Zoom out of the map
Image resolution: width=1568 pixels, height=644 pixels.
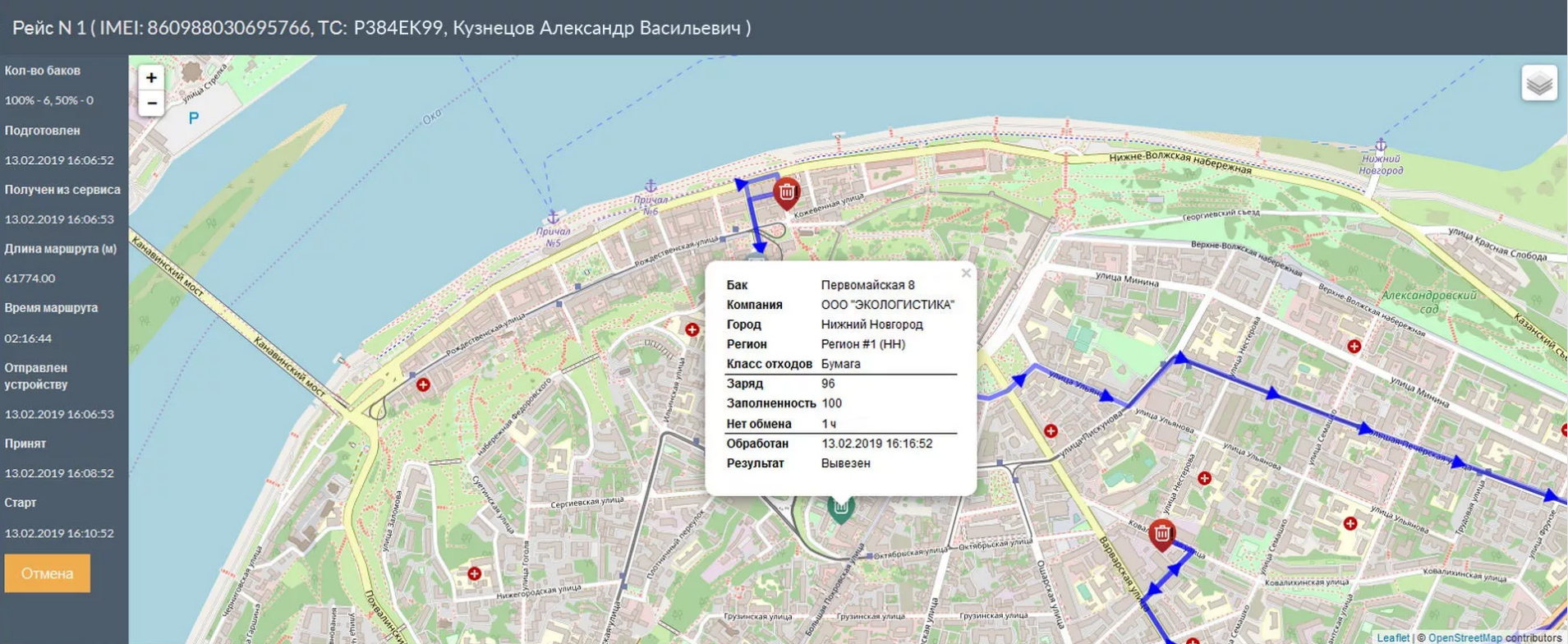tap(151, 103)
